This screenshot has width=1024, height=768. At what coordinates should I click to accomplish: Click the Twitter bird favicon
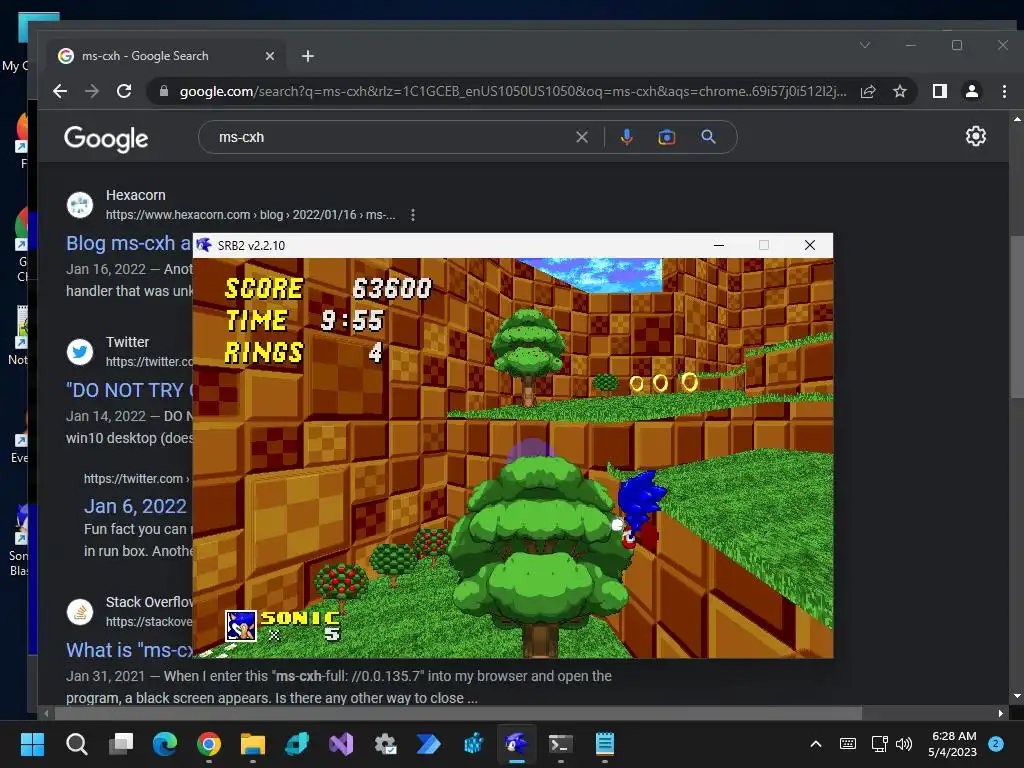tap(80, 351)
